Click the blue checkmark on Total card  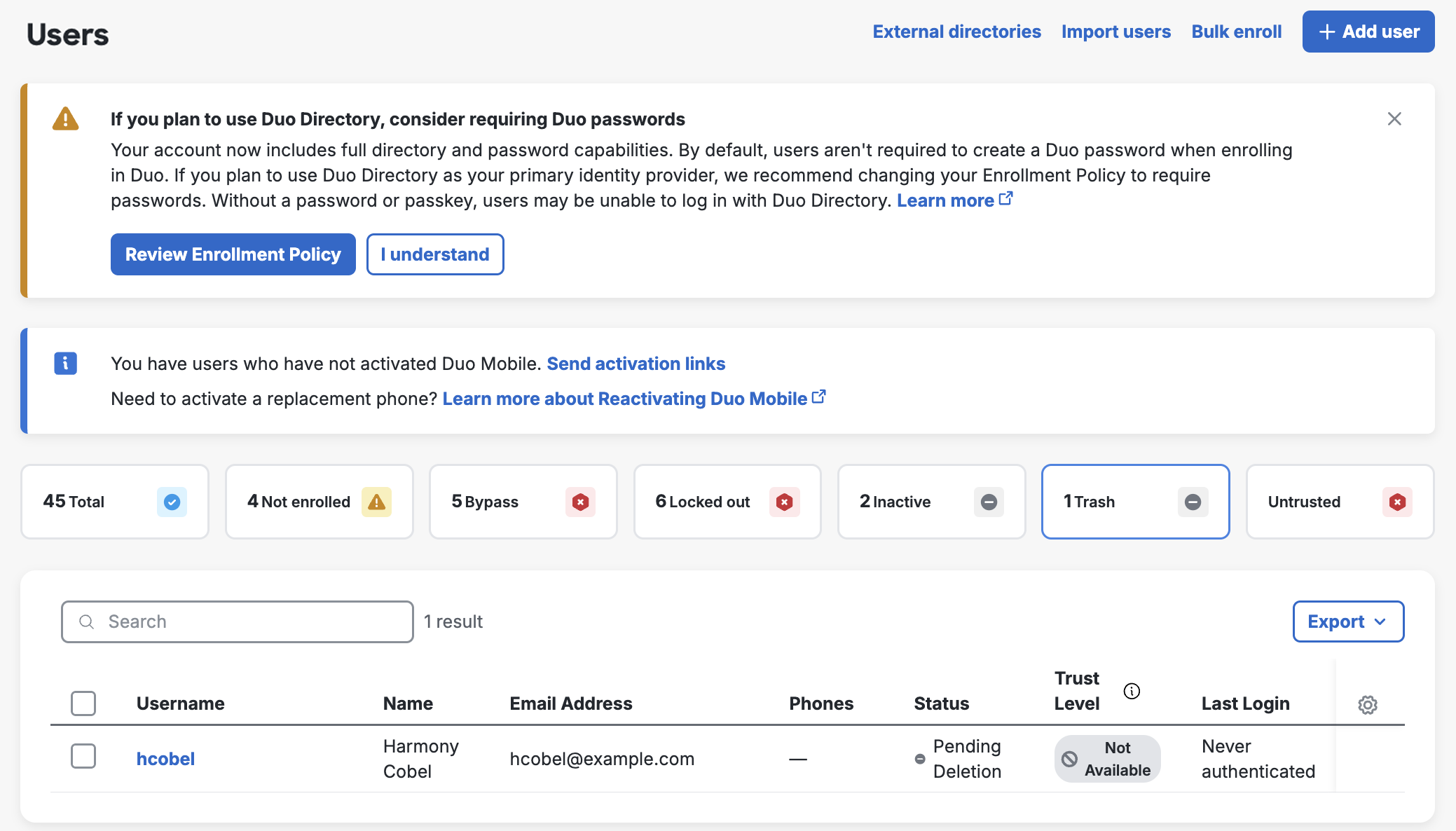(x=172, y=502)
